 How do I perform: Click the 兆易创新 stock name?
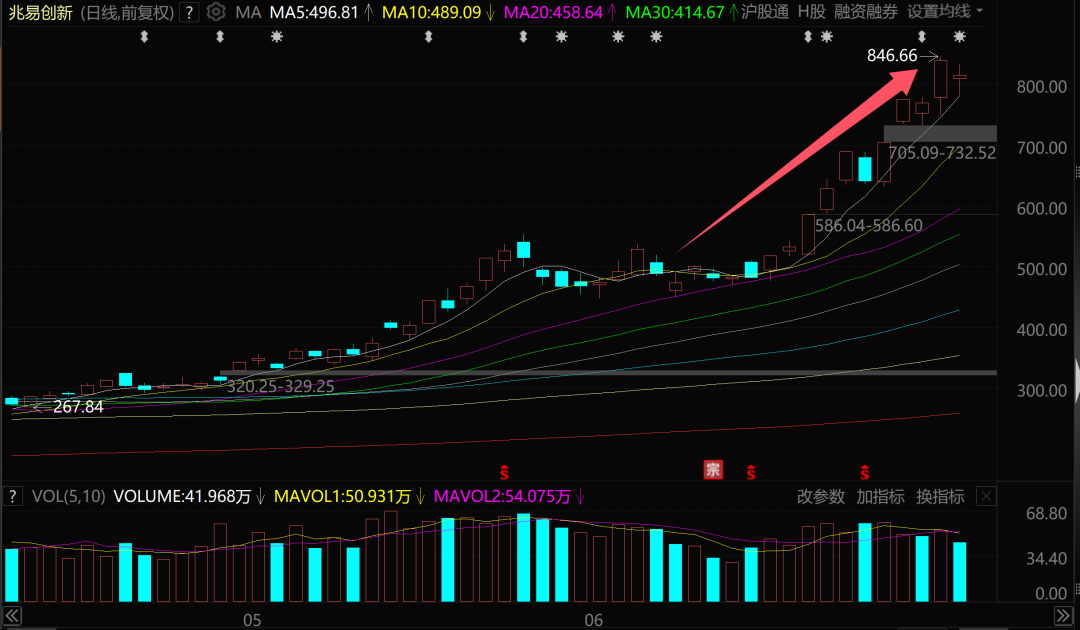click(40, 12)
